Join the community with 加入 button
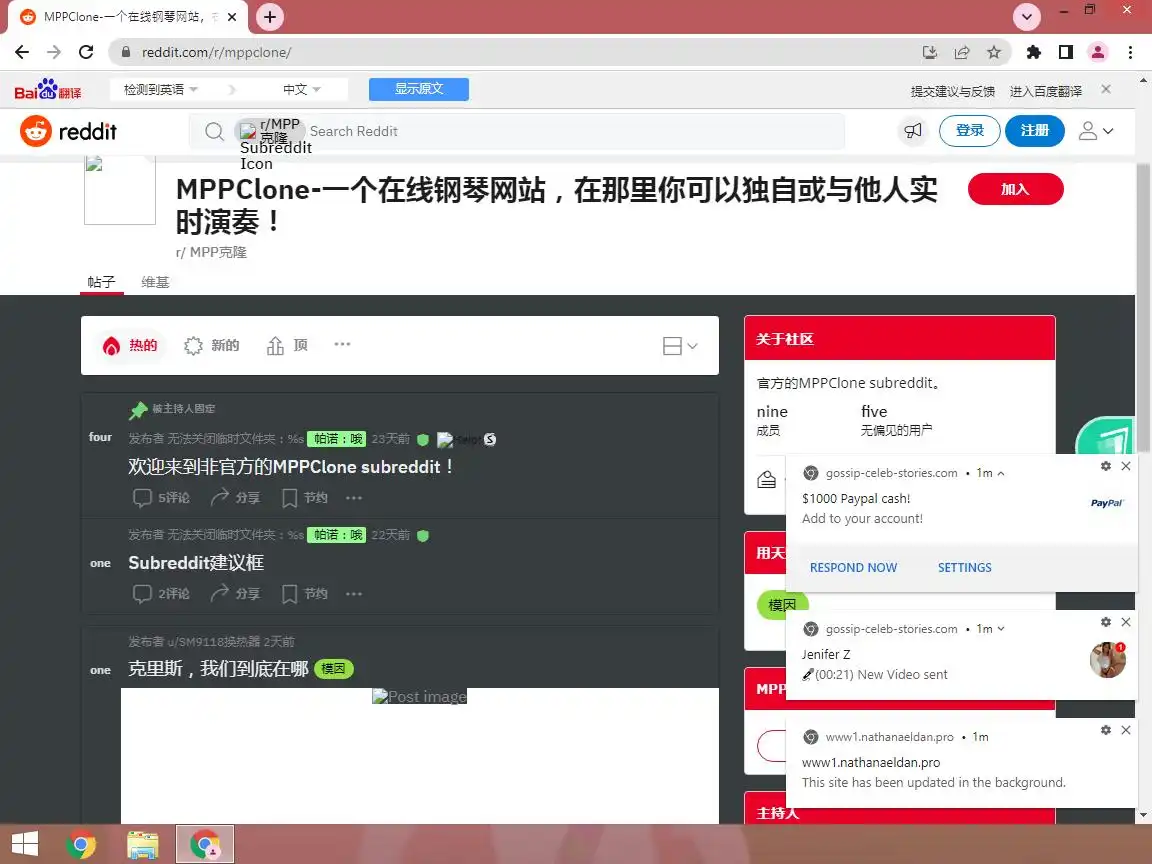 pyautogui.click(x=1015, y=189)
